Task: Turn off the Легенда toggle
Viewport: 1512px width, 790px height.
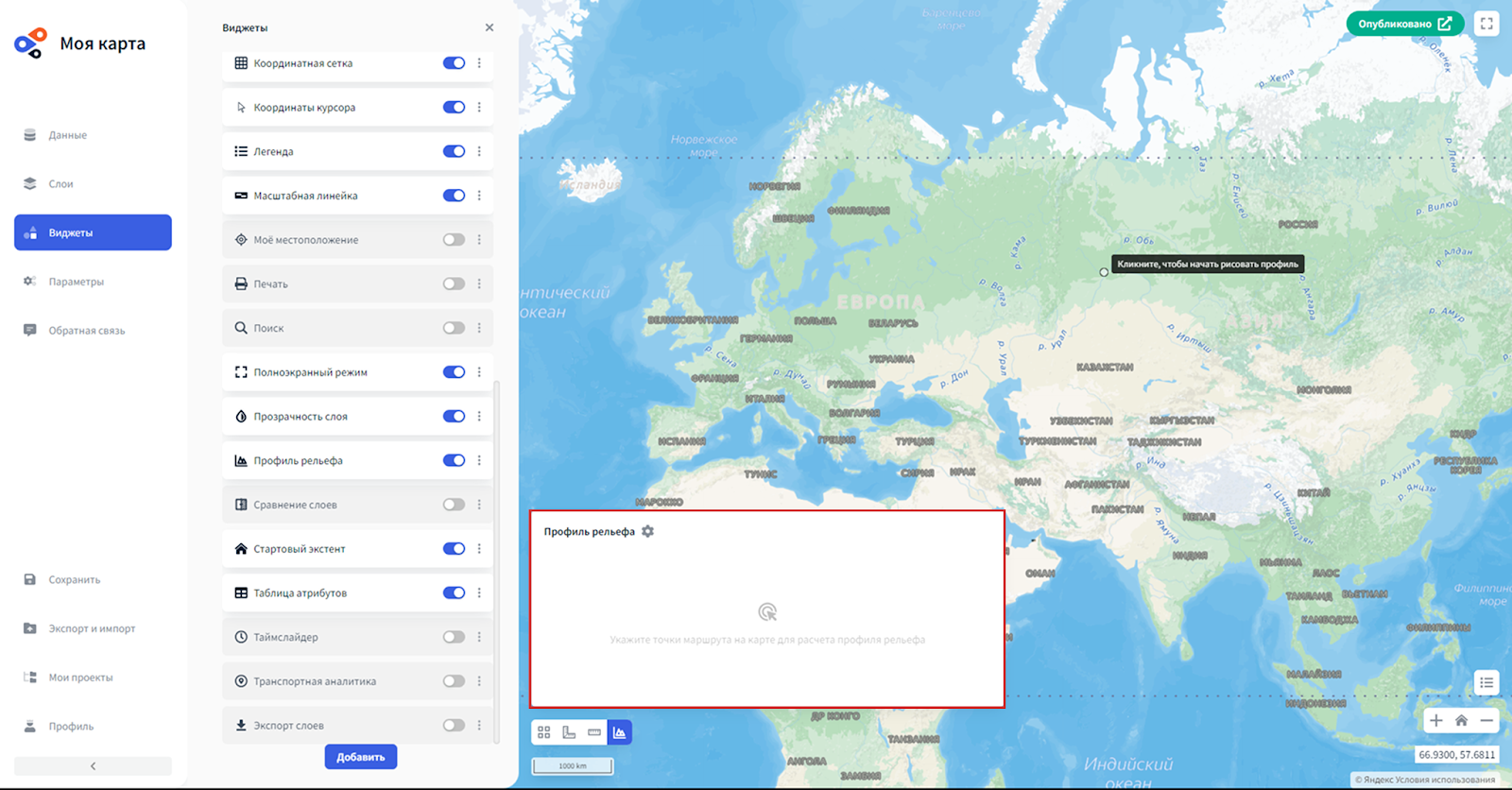Action: point(454,151)
